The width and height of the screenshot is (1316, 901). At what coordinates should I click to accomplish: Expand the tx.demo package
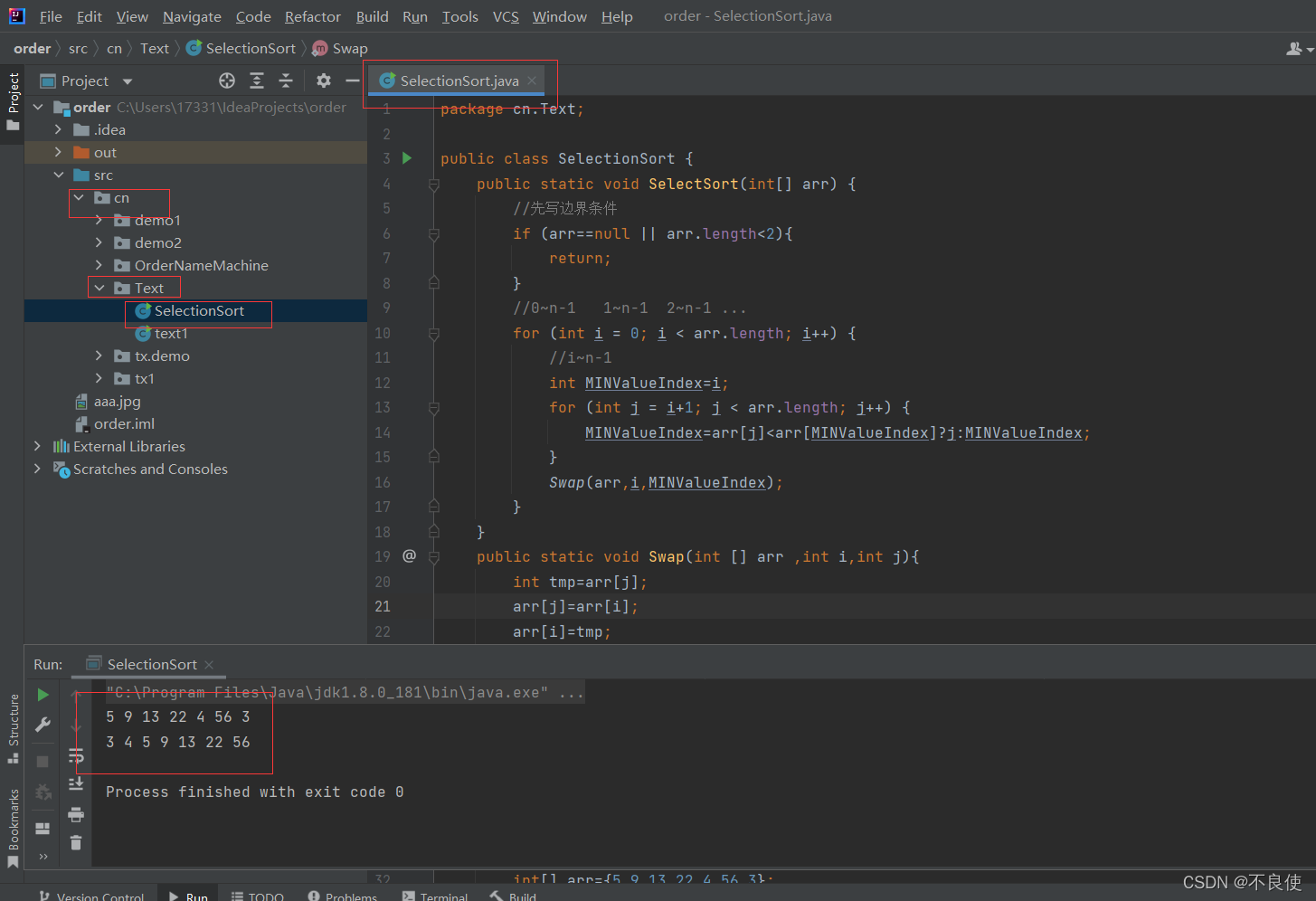tap(99, 356)
